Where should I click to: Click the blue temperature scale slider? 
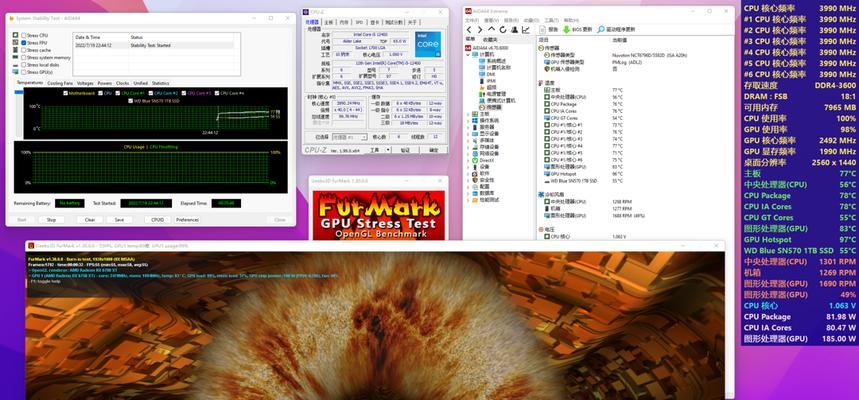coord(19,92)
